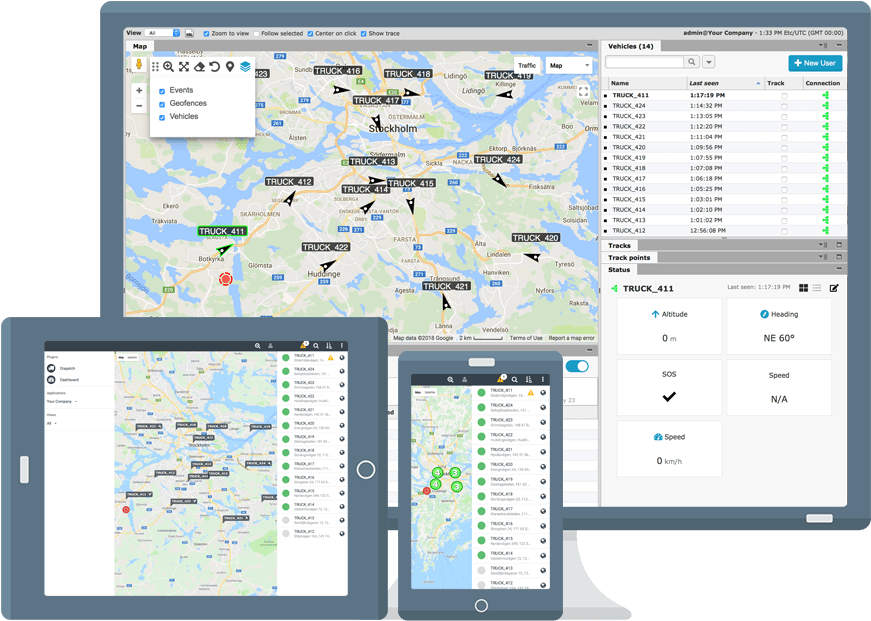Check the Track checkbox for TRUCK_424
The width and height of the screenshot is (871, 621).
coord(784,106)
